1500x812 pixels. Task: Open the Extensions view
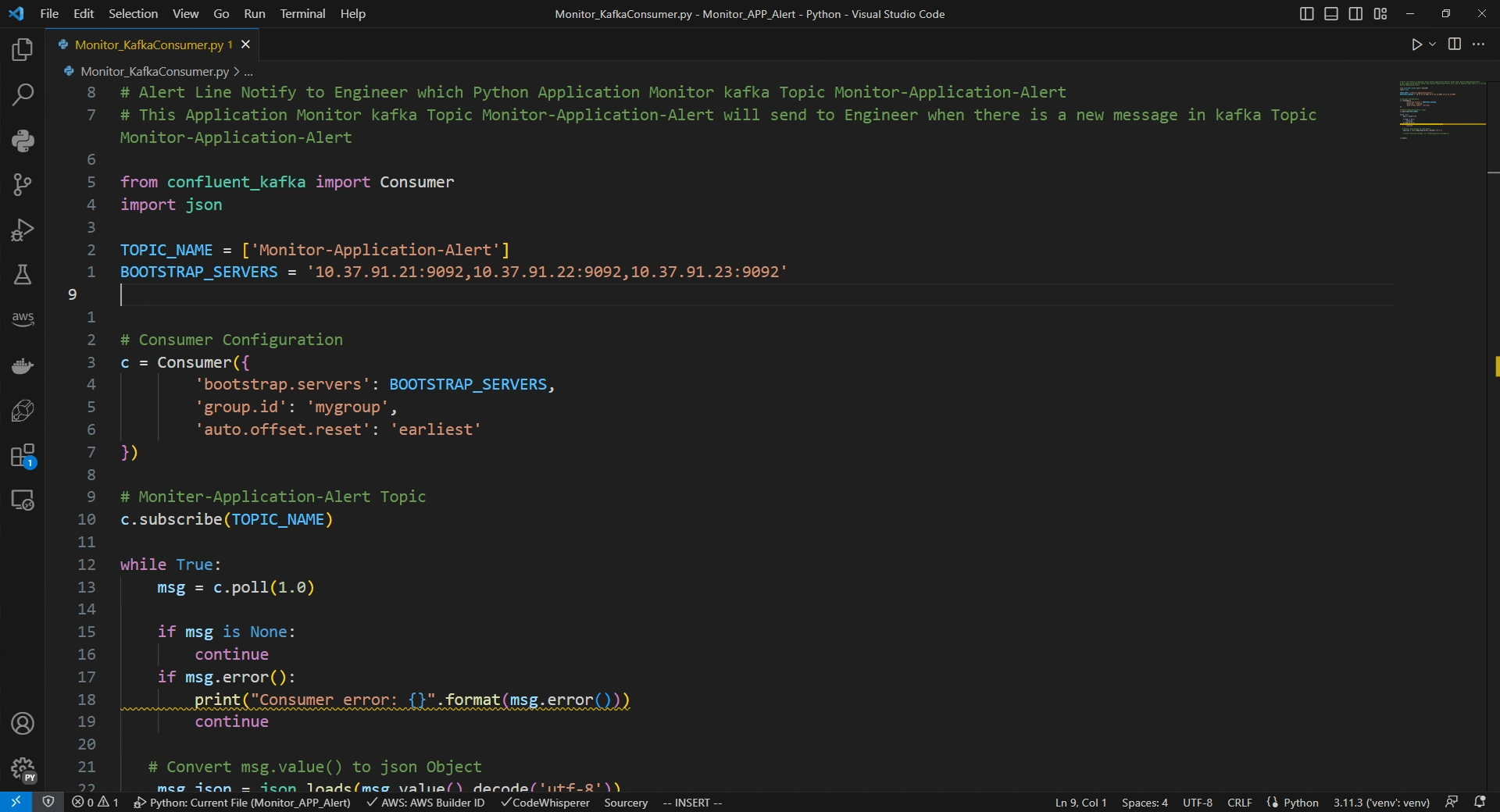click(x=23, y=456)
